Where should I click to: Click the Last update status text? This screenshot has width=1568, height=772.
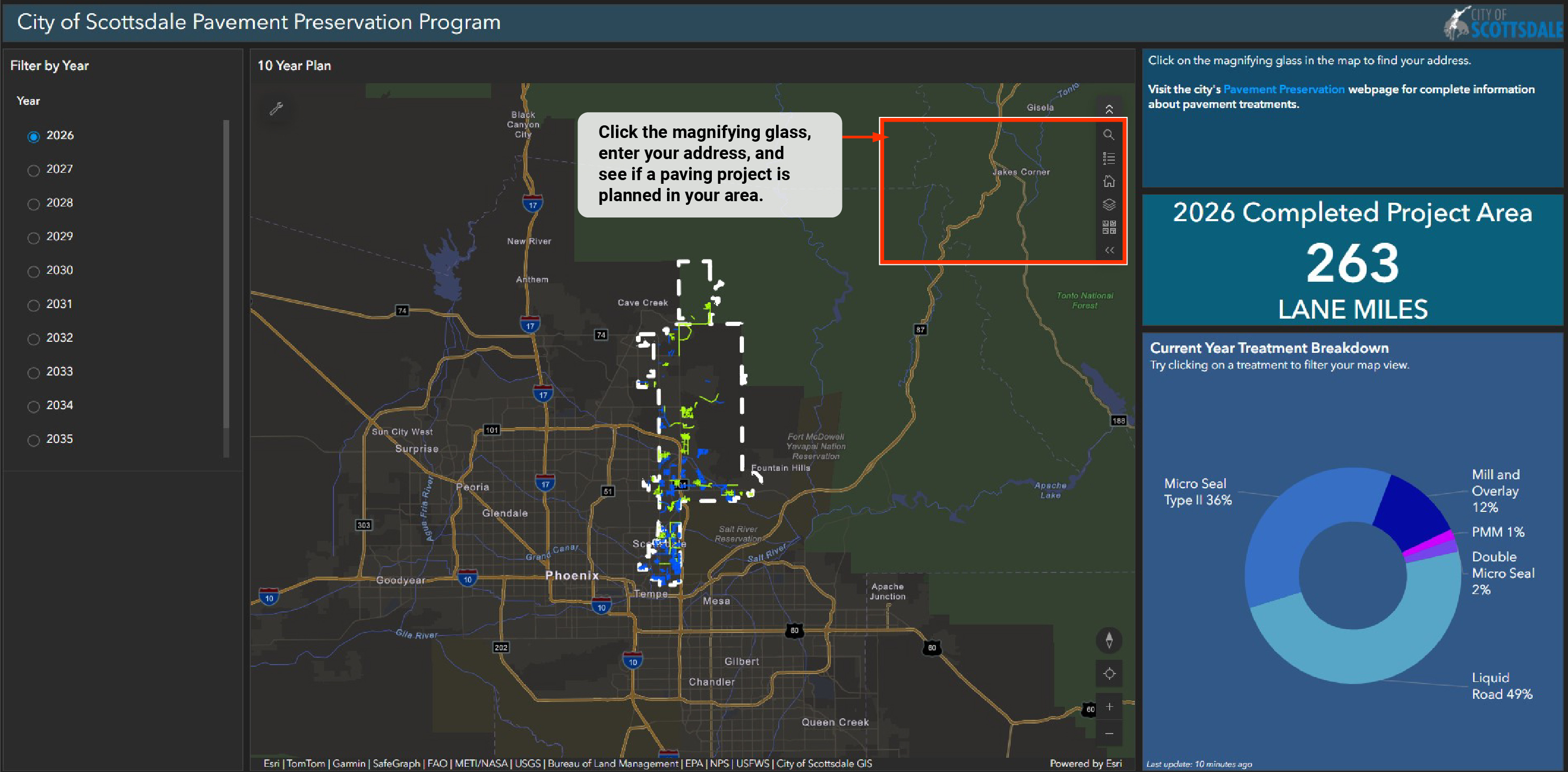[1199, 764]
